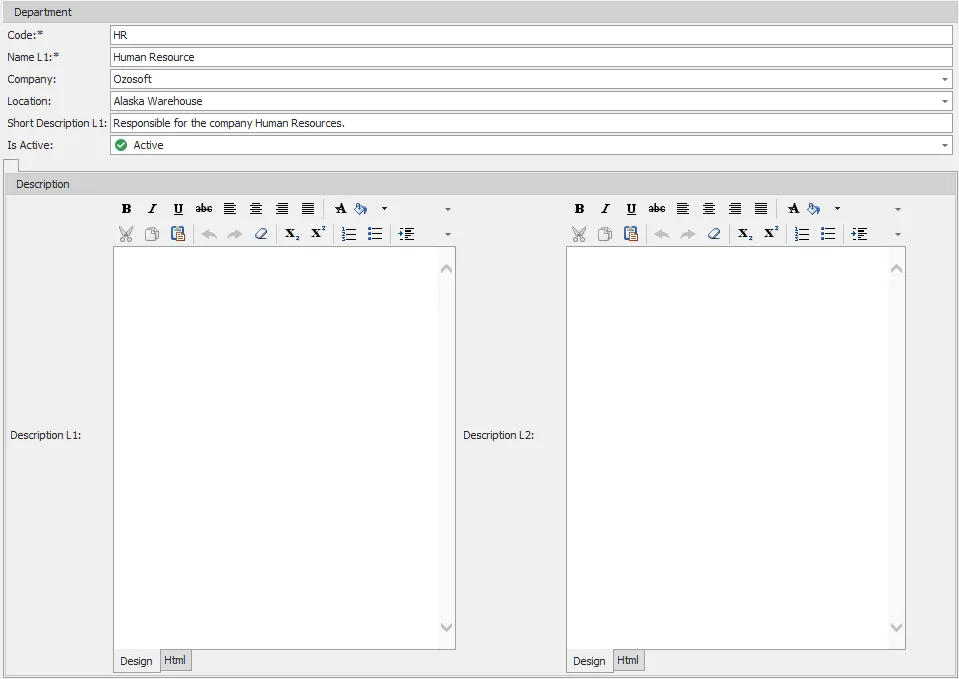The height and width of the screenshot is (679, 959).
Task: Apply italic in Description L2 toolbar
Action: [605, 209]
